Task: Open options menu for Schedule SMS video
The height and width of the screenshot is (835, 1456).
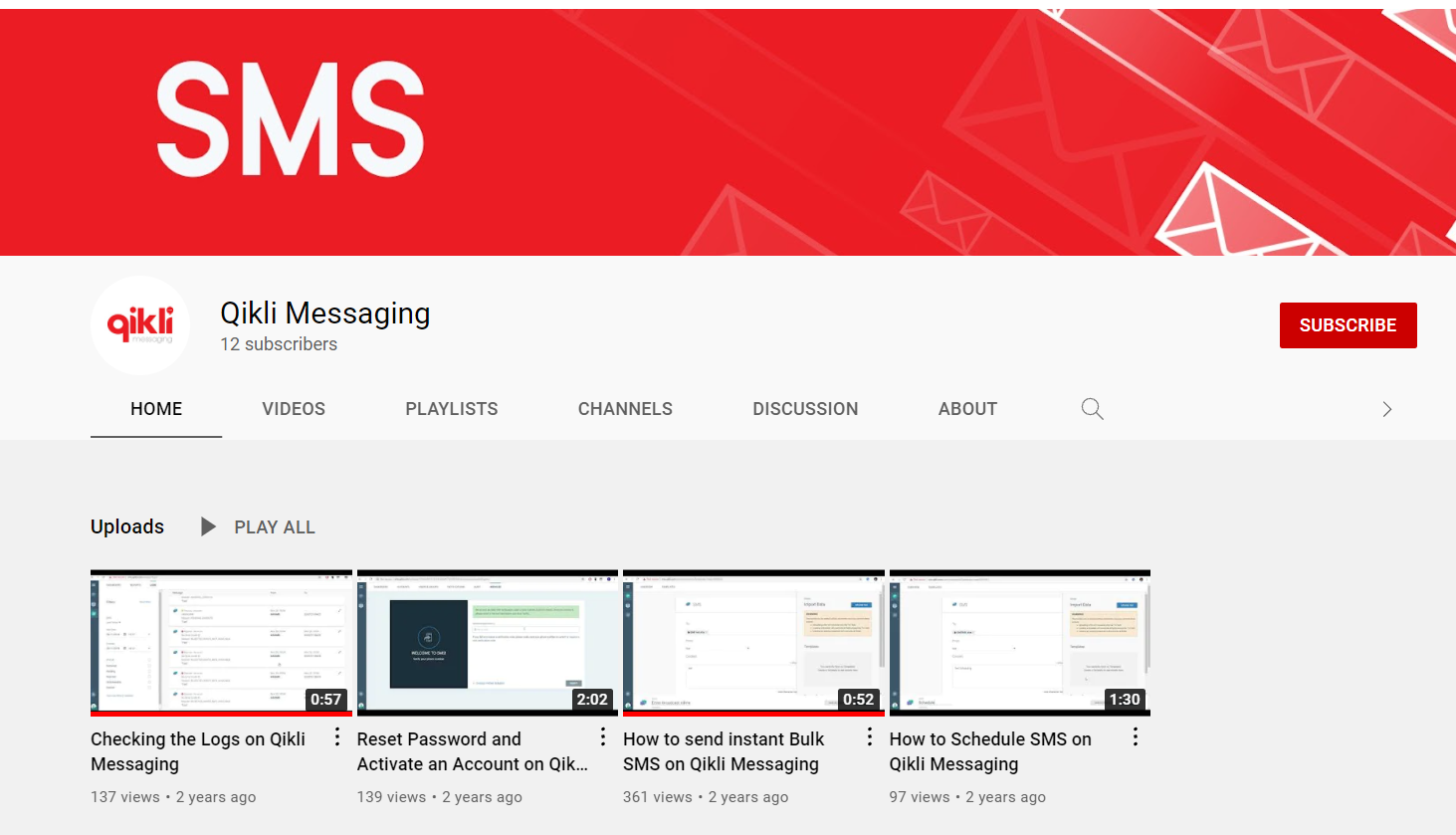Action: [x=1136, y=737]
